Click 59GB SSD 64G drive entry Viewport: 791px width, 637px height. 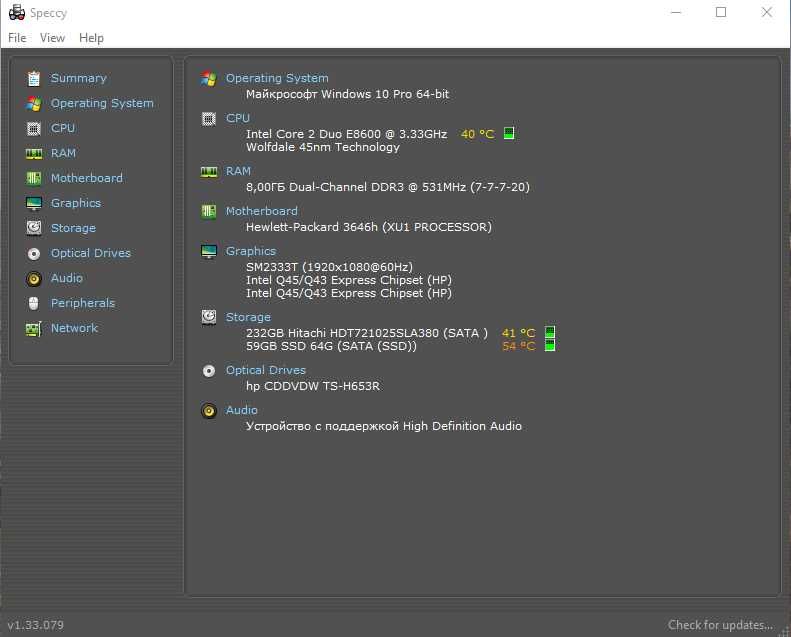pyautogui.click(x=331, y=346)
